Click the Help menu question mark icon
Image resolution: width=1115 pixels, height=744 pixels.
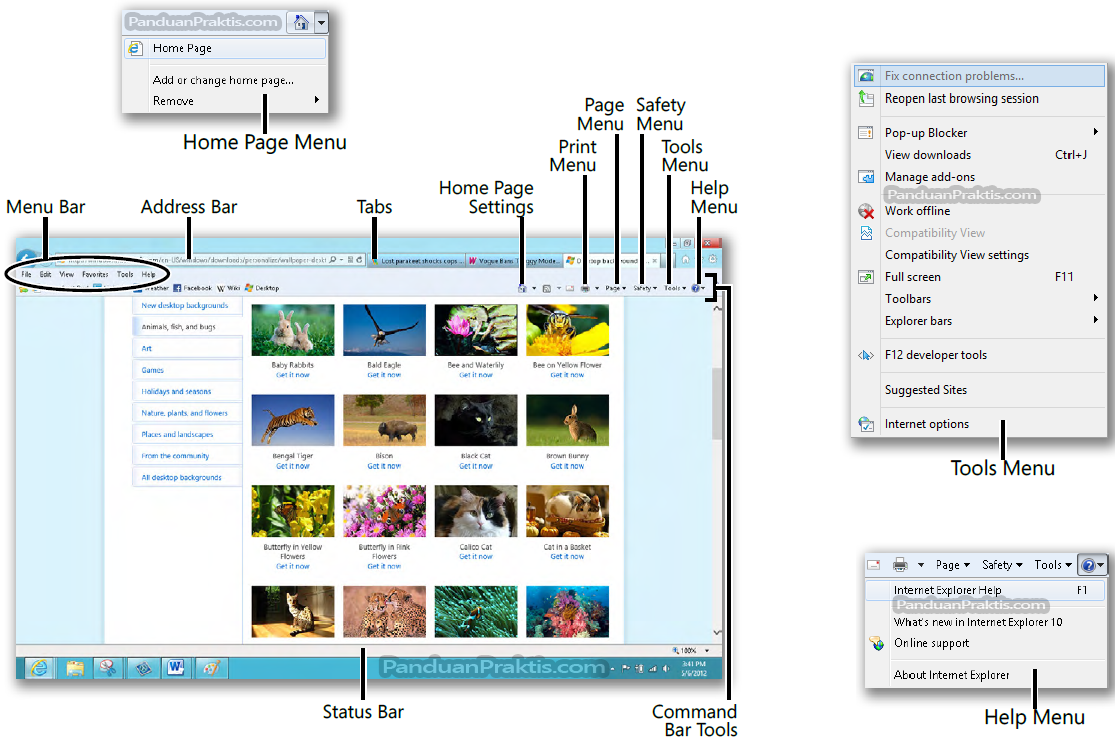pos(696,287)
